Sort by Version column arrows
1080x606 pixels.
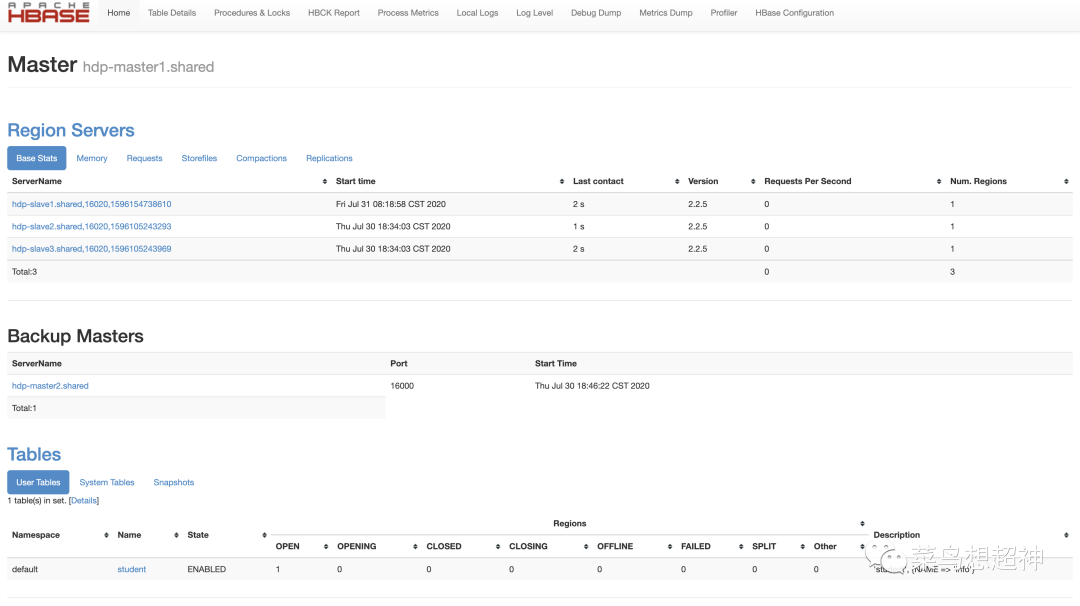(753, 182)
